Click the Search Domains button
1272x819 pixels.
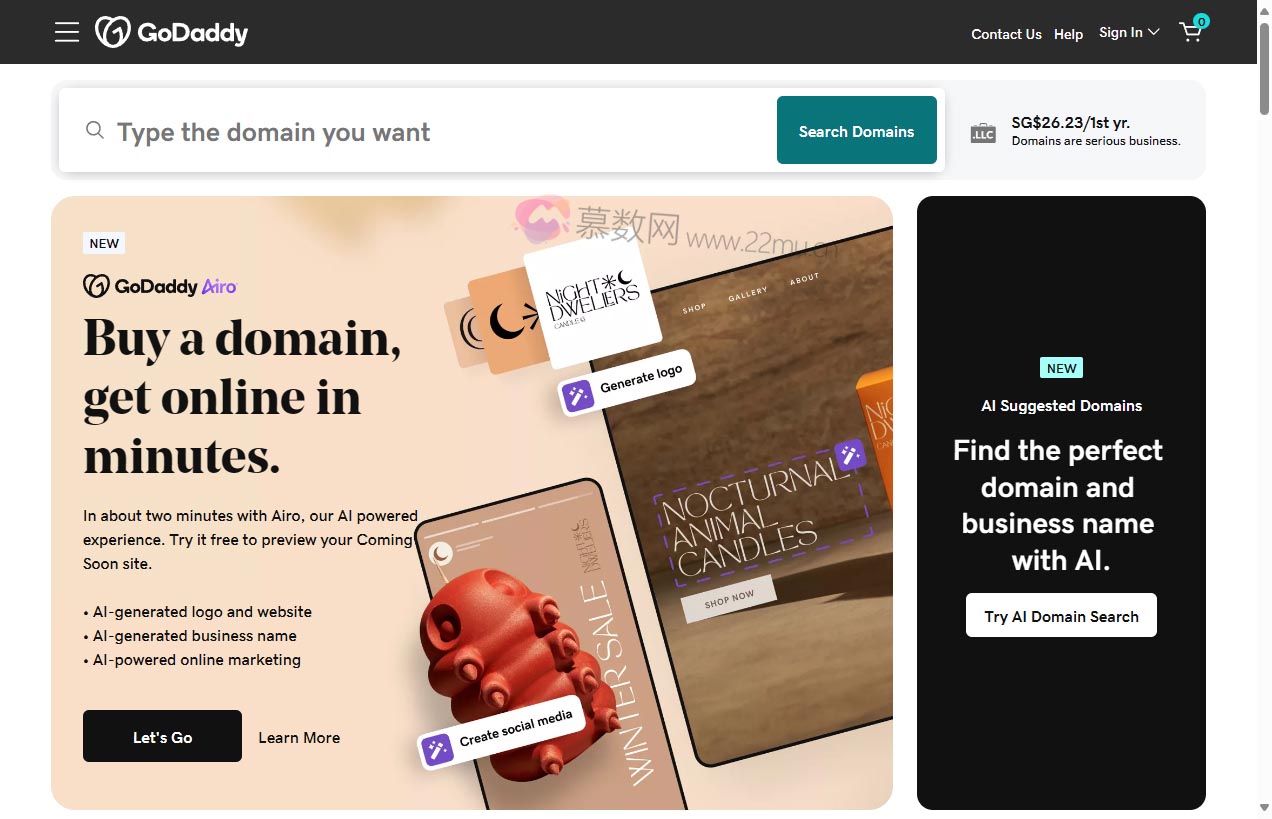(x=857, y=130)
